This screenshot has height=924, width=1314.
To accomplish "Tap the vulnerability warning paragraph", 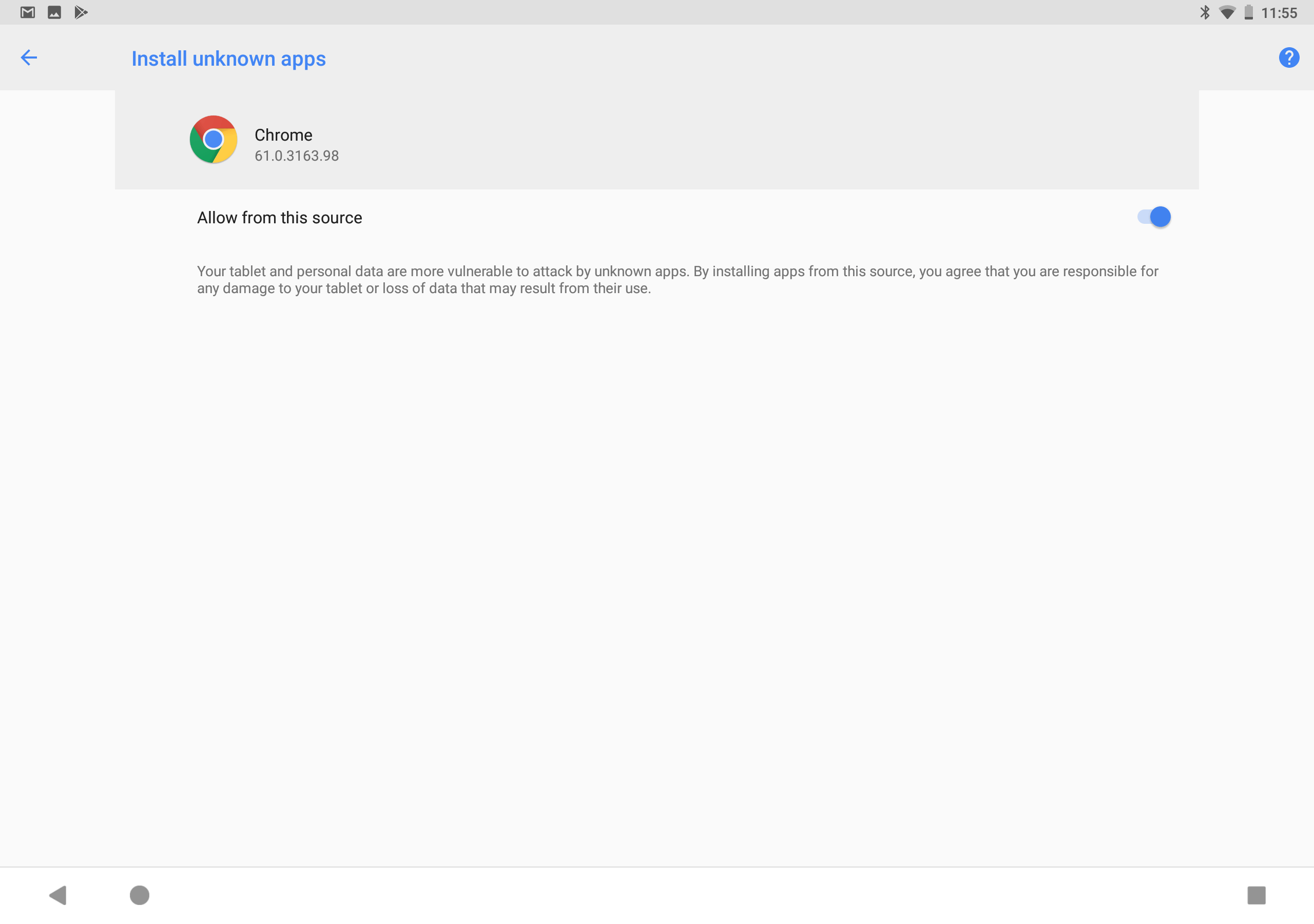I will click(x=677, y=279).
